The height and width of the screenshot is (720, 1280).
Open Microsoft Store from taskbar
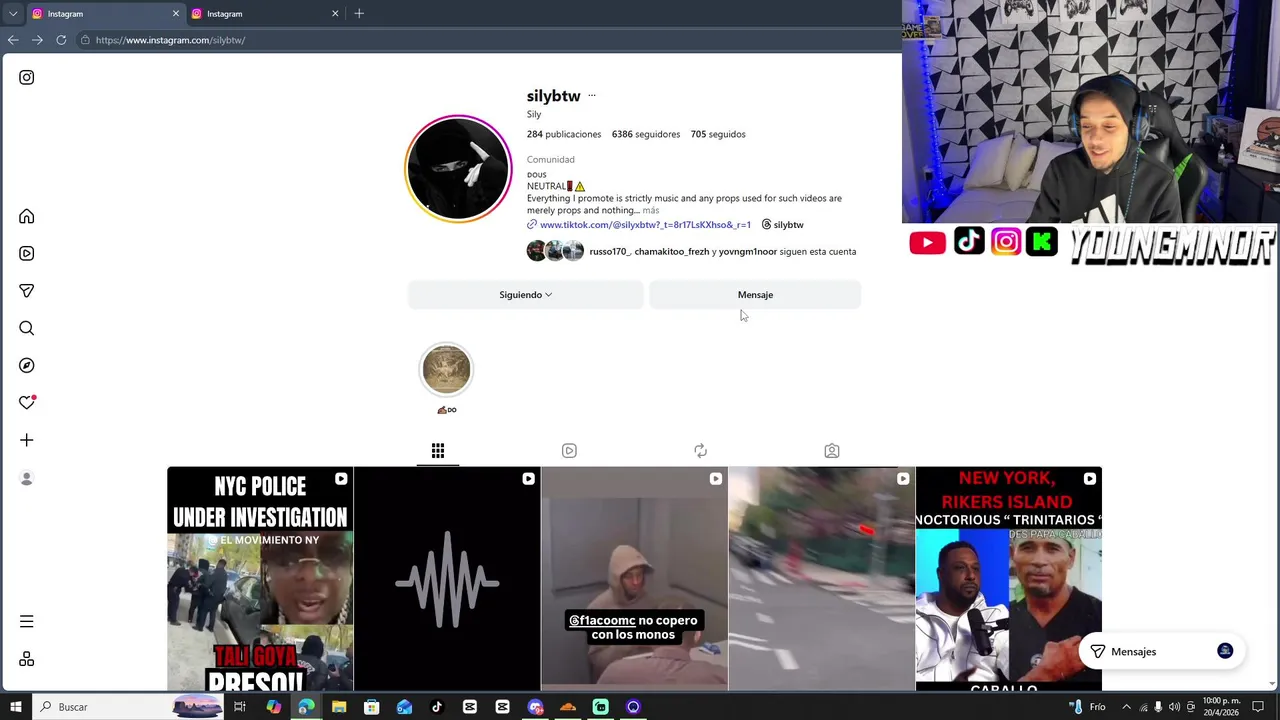coord(372,707)
